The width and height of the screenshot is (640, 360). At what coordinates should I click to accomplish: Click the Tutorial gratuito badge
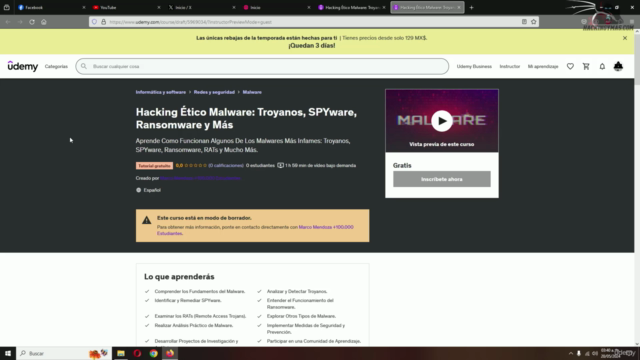point(154,166)
